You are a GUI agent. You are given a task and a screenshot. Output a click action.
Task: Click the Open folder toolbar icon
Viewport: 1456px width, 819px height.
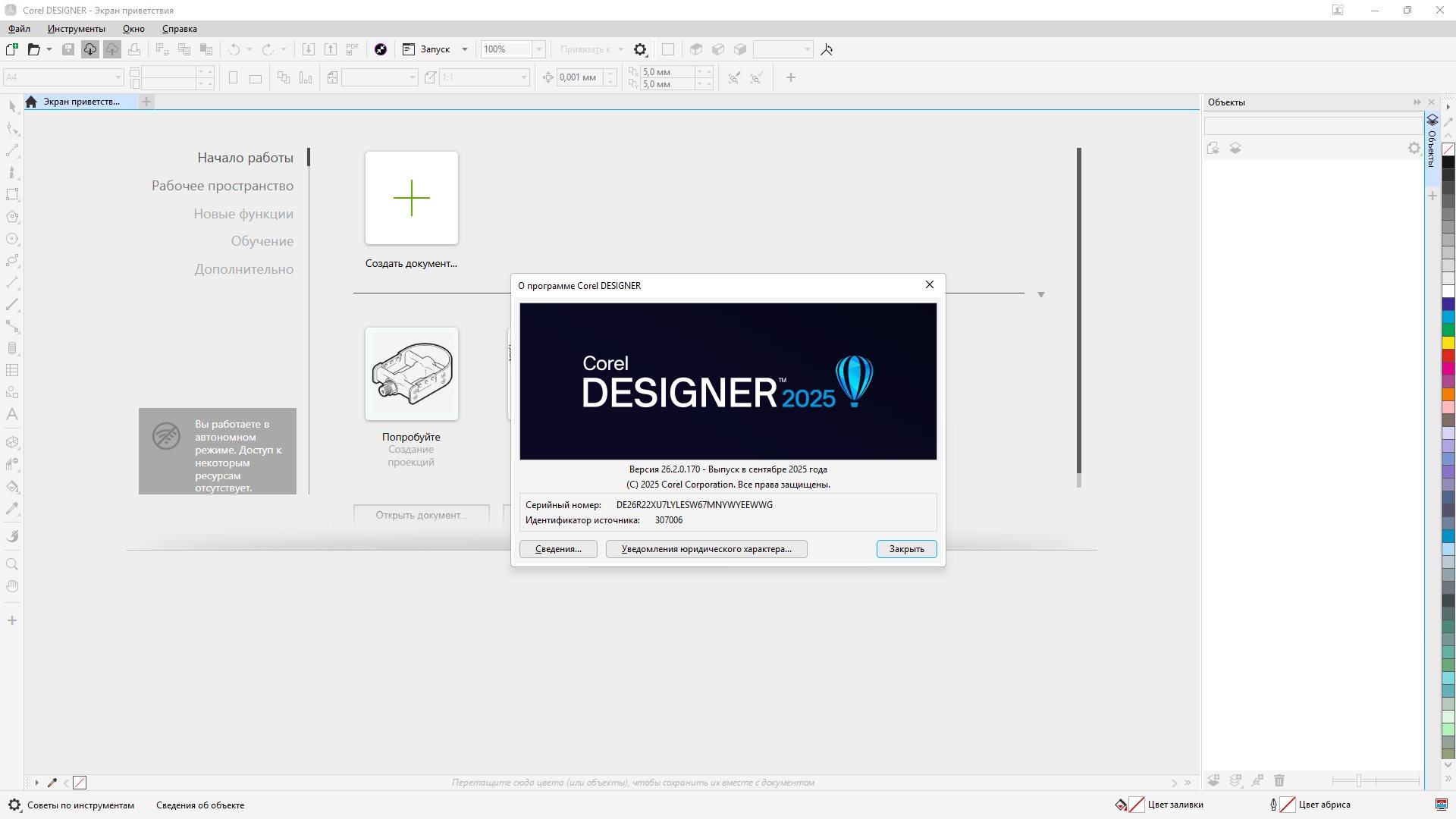pos(33,49)
